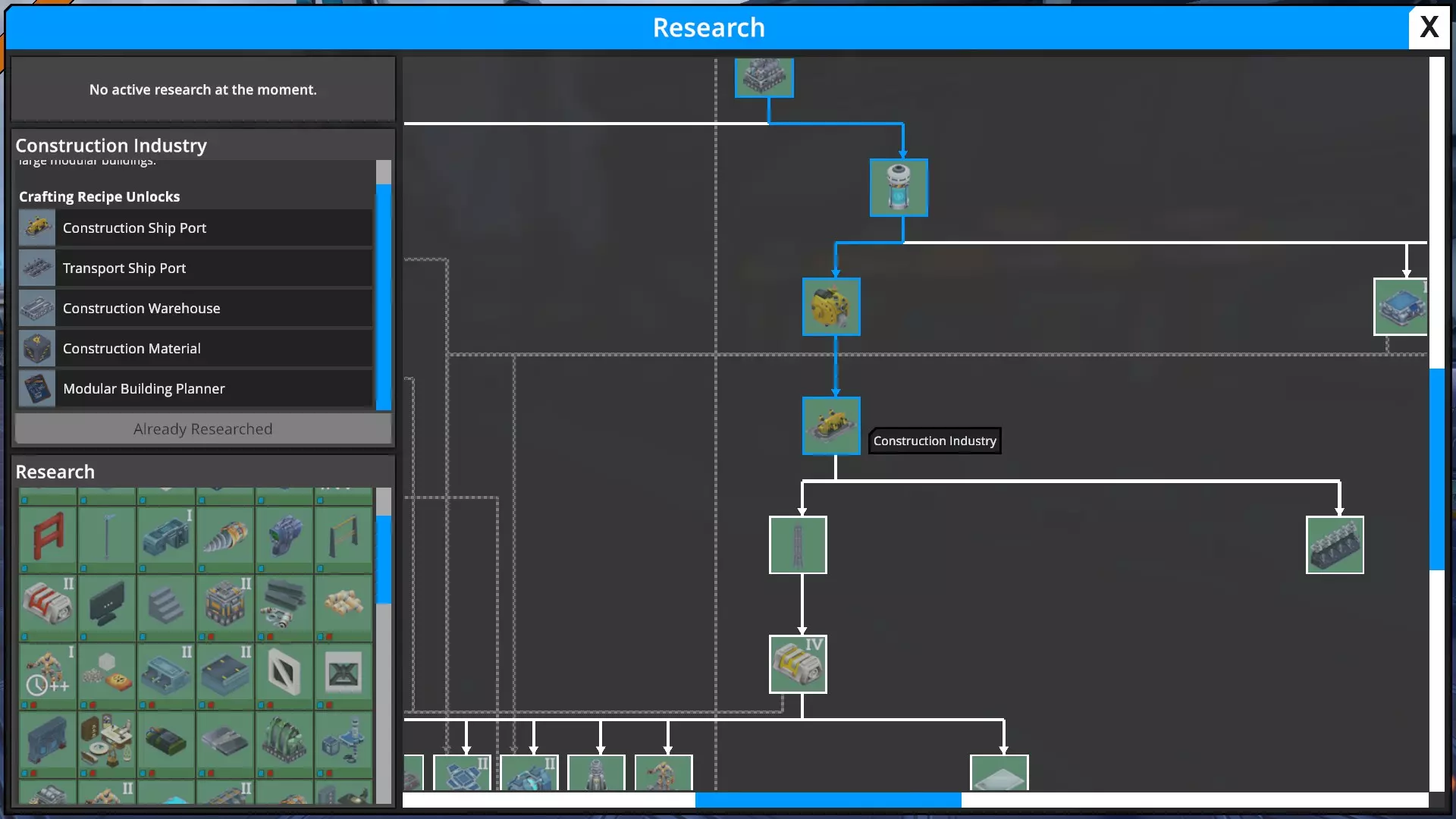This screenshot has height=819, width=1456.
Task: Select the dark monitor screen research thumbnail
Action: click(x=107, y=605)
